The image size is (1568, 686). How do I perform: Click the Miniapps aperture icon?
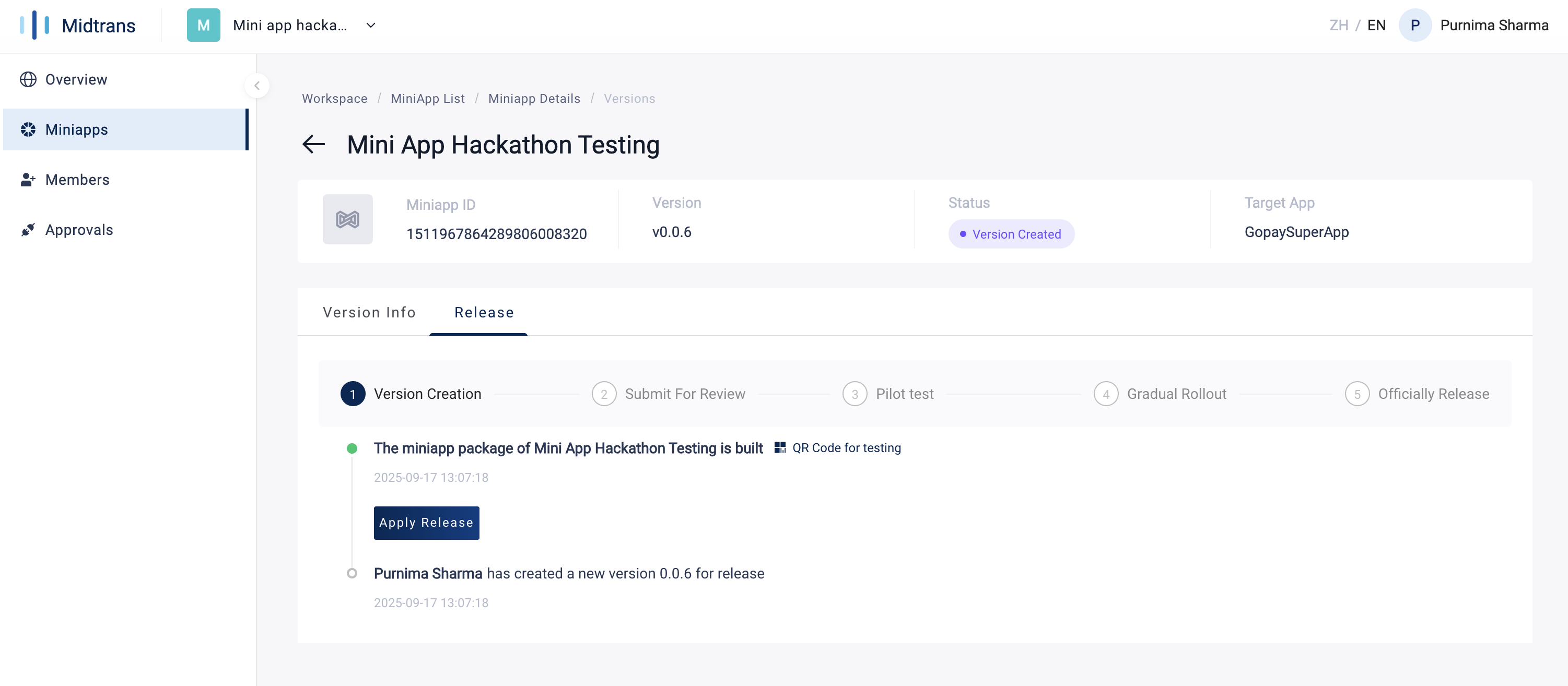click(x=28, y=129)
